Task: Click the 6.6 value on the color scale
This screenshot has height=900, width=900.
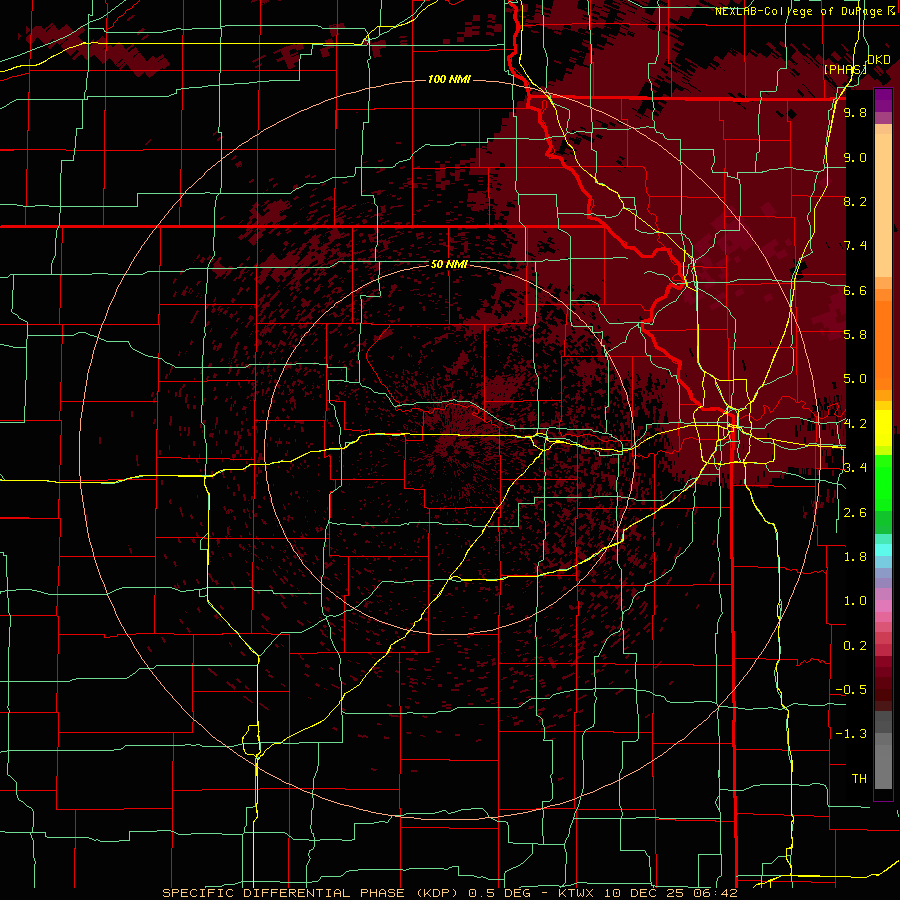Action: click(855, 290)
